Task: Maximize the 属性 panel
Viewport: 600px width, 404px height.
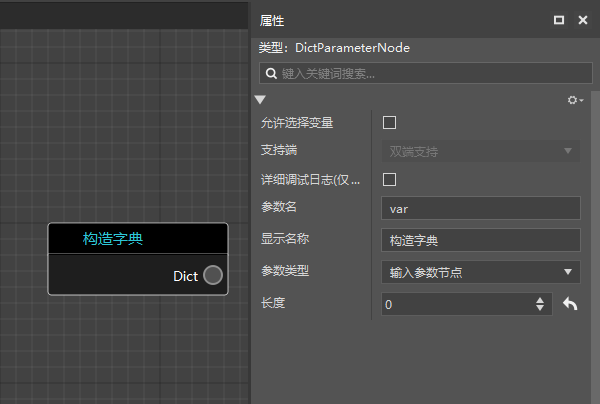Action: tap(559, 20)
